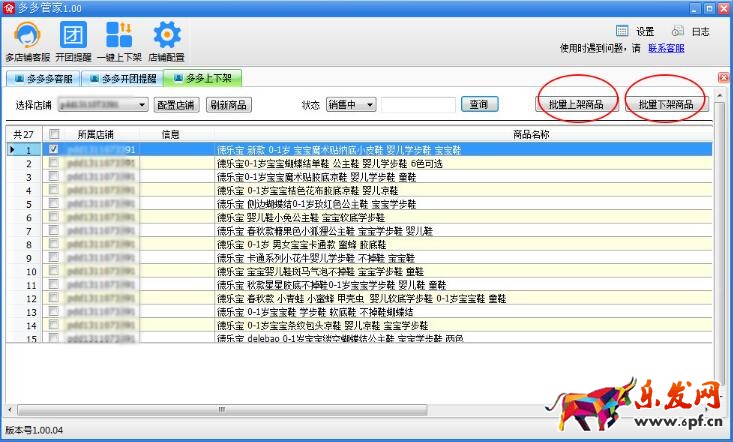Toggle the select-all checkbox in table header
Image resolution: width=733 pixels, height=442 pixels.
pyautogui.click(x=54, y=134)
